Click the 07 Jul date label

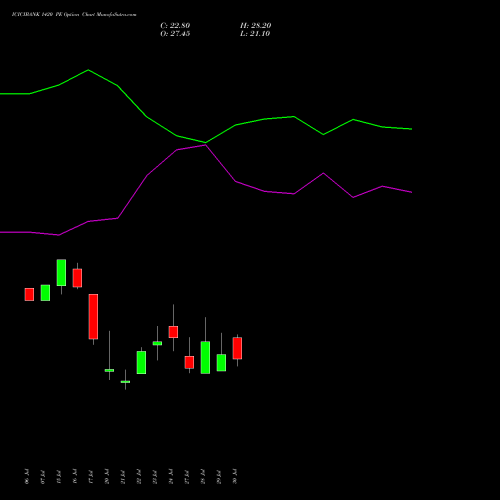point(43,477)
